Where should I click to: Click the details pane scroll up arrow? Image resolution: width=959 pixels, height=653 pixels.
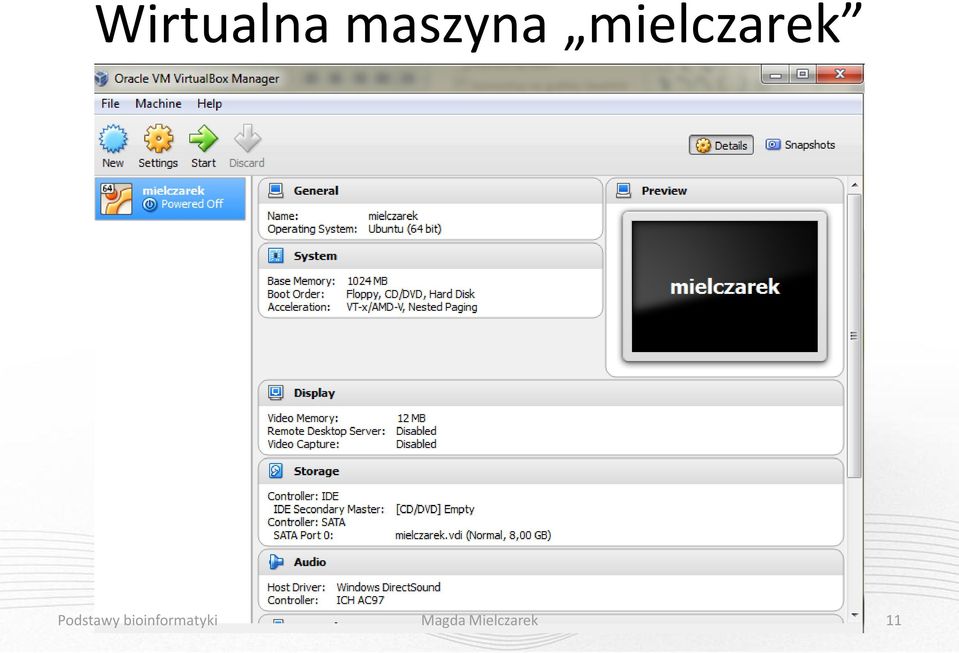(x=854, y=185)
